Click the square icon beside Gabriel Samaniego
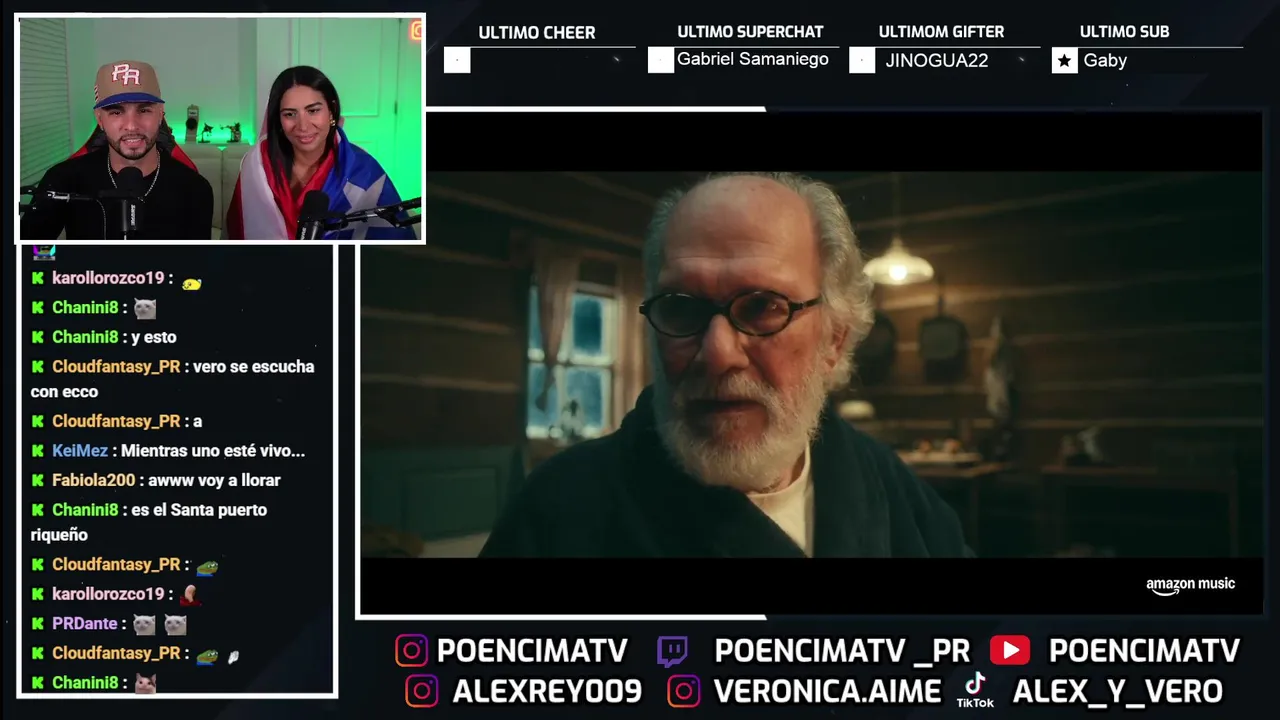This screenshot has width=1280, height=720. [660, 60]
